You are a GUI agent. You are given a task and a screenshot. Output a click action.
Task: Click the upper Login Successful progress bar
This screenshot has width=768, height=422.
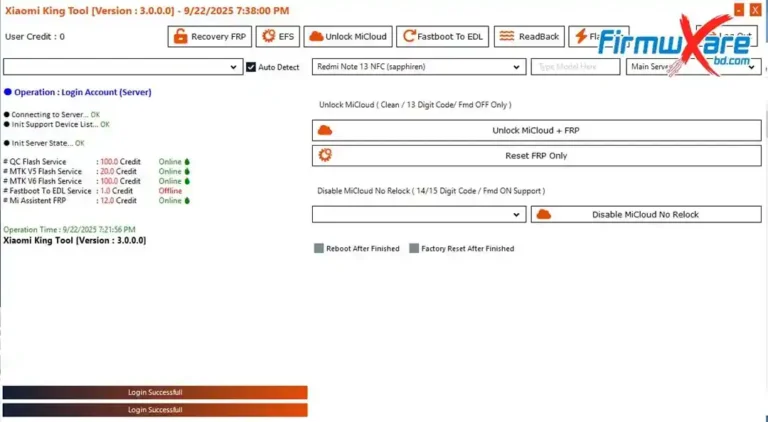tap(155, 392)
